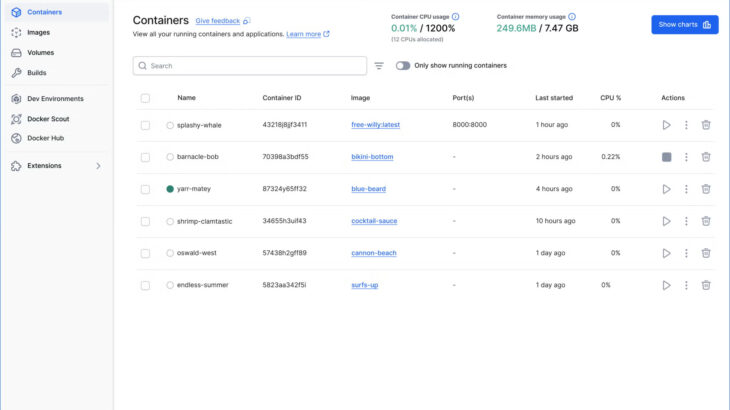The image size is (730, 410).
Task: Delete the splashy-whale container
Action: tap(706, 125)
